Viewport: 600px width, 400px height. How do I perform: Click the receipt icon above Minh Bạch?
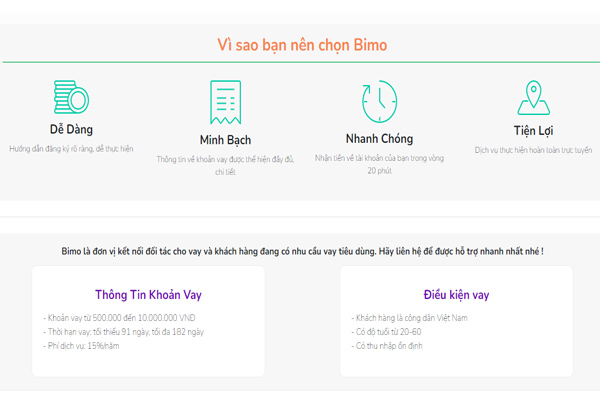(225, 102)
